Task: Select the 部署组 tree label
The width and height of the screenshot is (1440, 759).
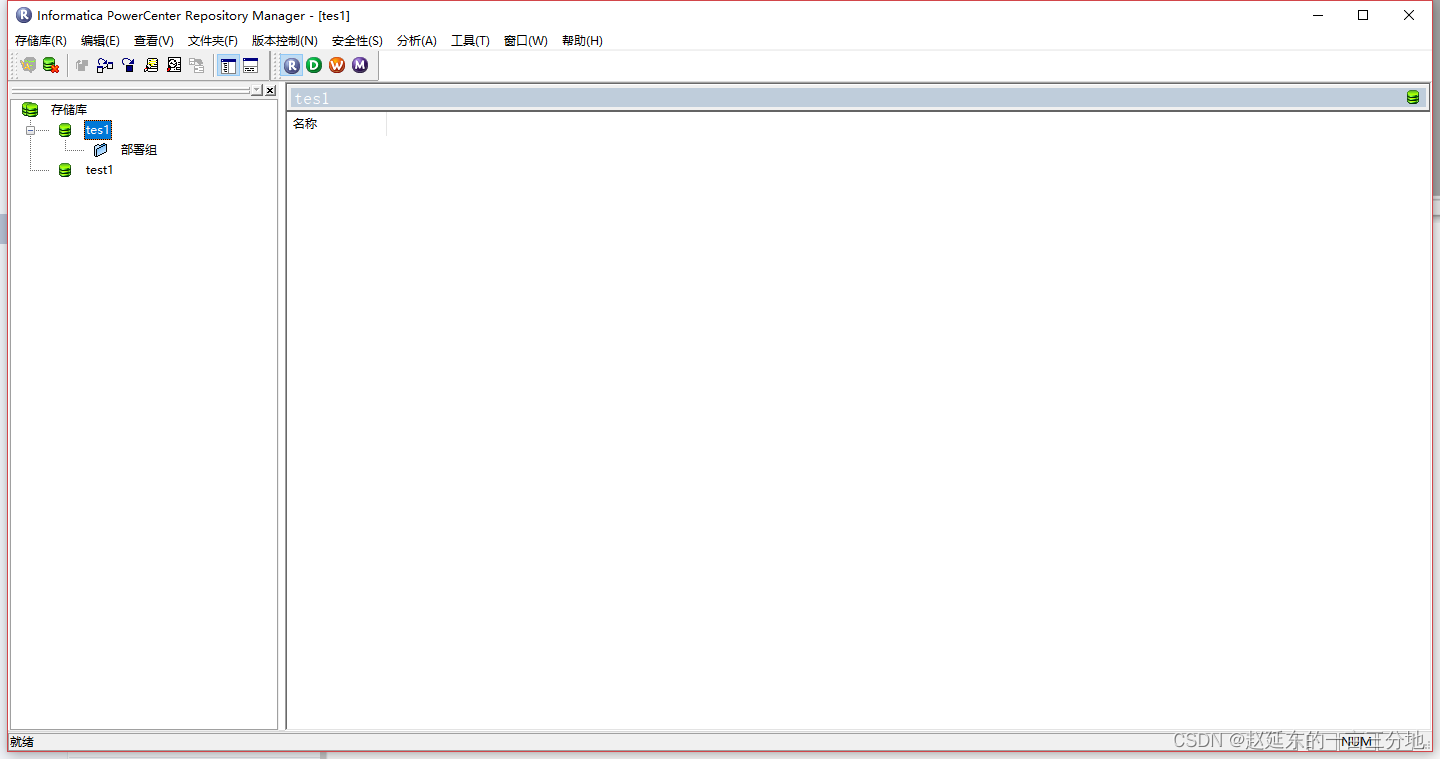Action: pos(139,150)
